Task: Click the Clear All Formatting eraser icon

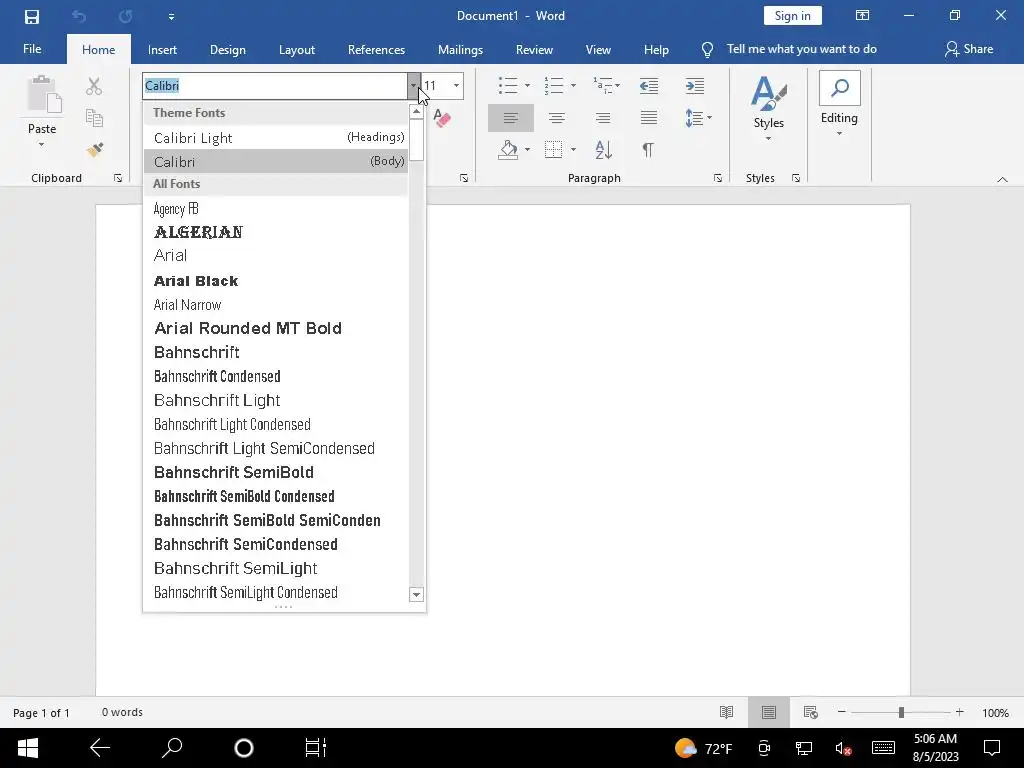Action: (441, 118)
